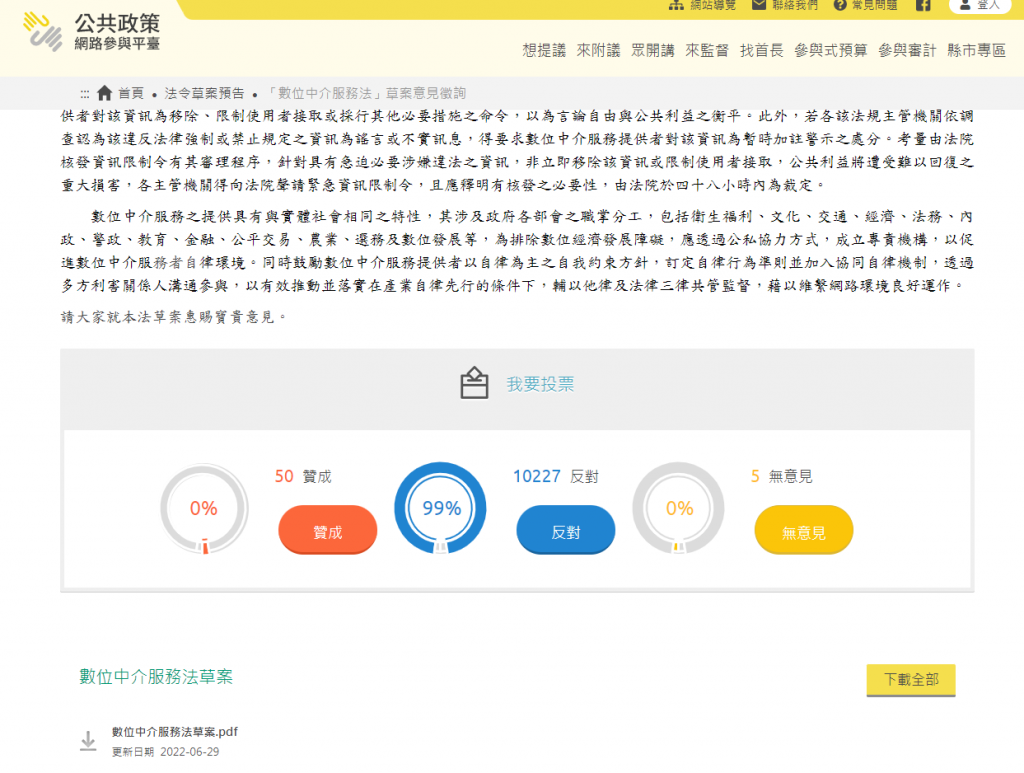
Task: Open 數位中介服務法草案.pdf file link
Action: pos(175,732)
